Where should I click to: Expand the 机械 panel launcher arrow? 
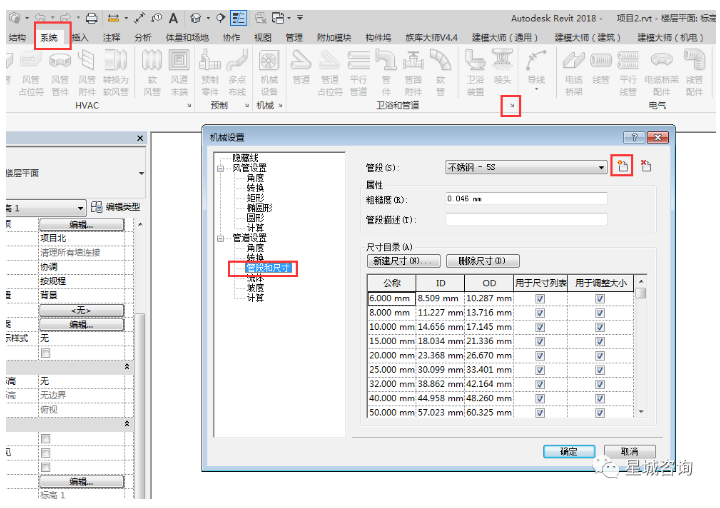pyautogui.click(x=280, y=106)
